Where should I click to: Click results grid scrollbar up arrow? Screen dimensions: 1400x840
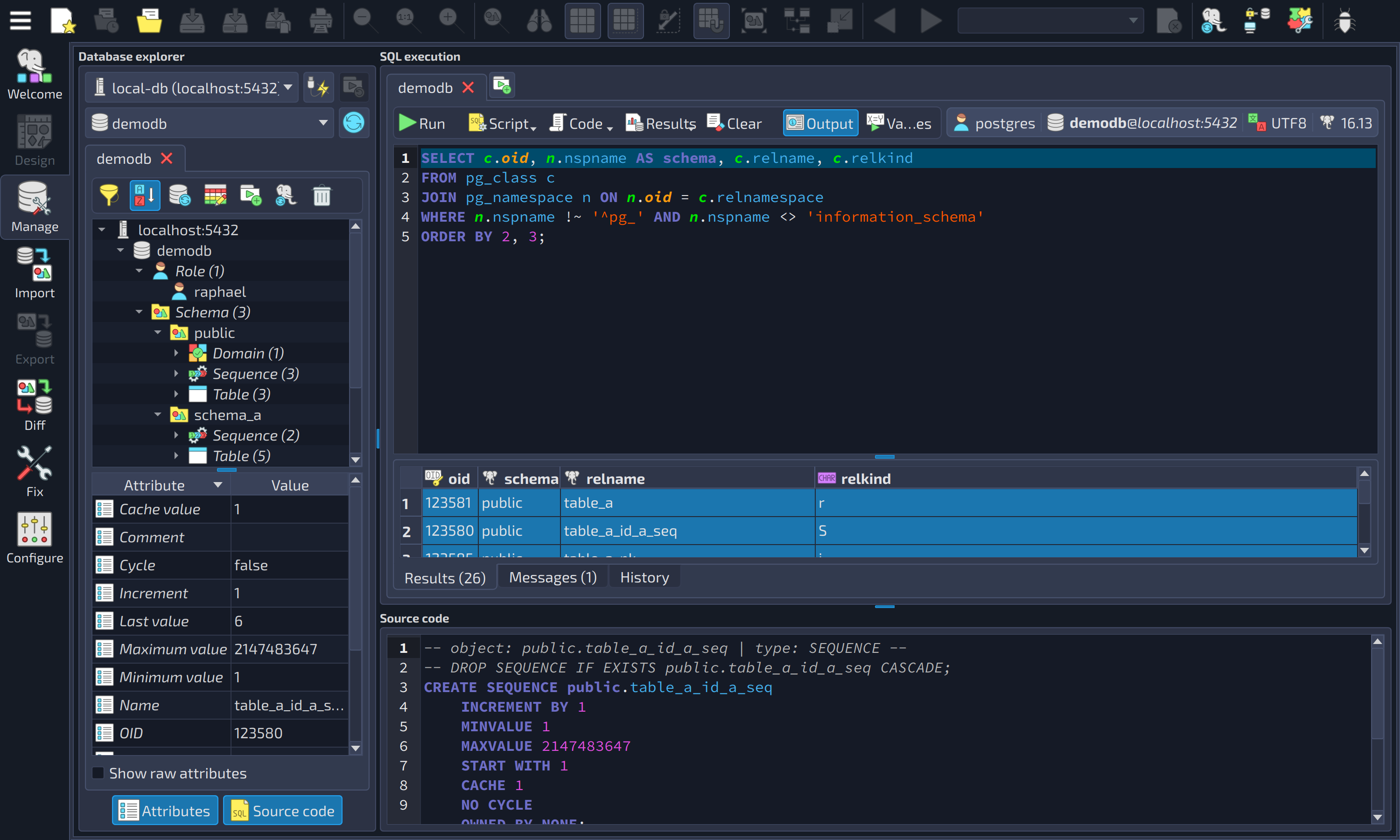pos(1365,474)
